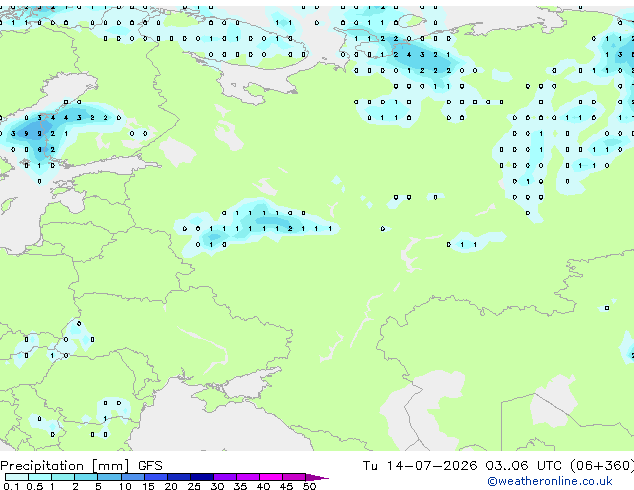Pick the 25–30 mm dark blue swatch
Screen dimensions: 634x490
[x=202, y=477]
